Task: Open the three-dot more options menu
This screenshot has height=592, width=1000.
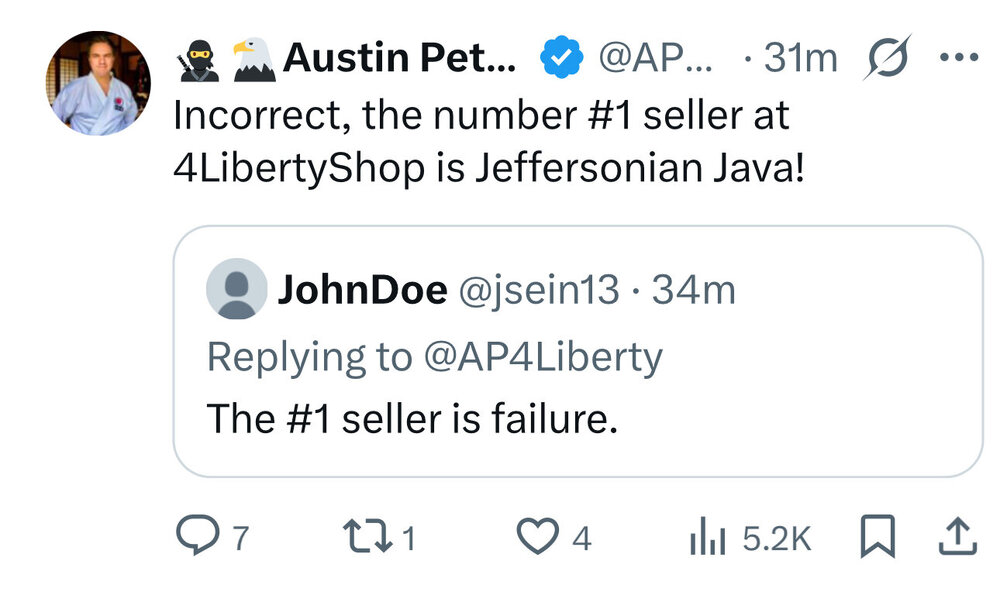Action: click(958, 57)
